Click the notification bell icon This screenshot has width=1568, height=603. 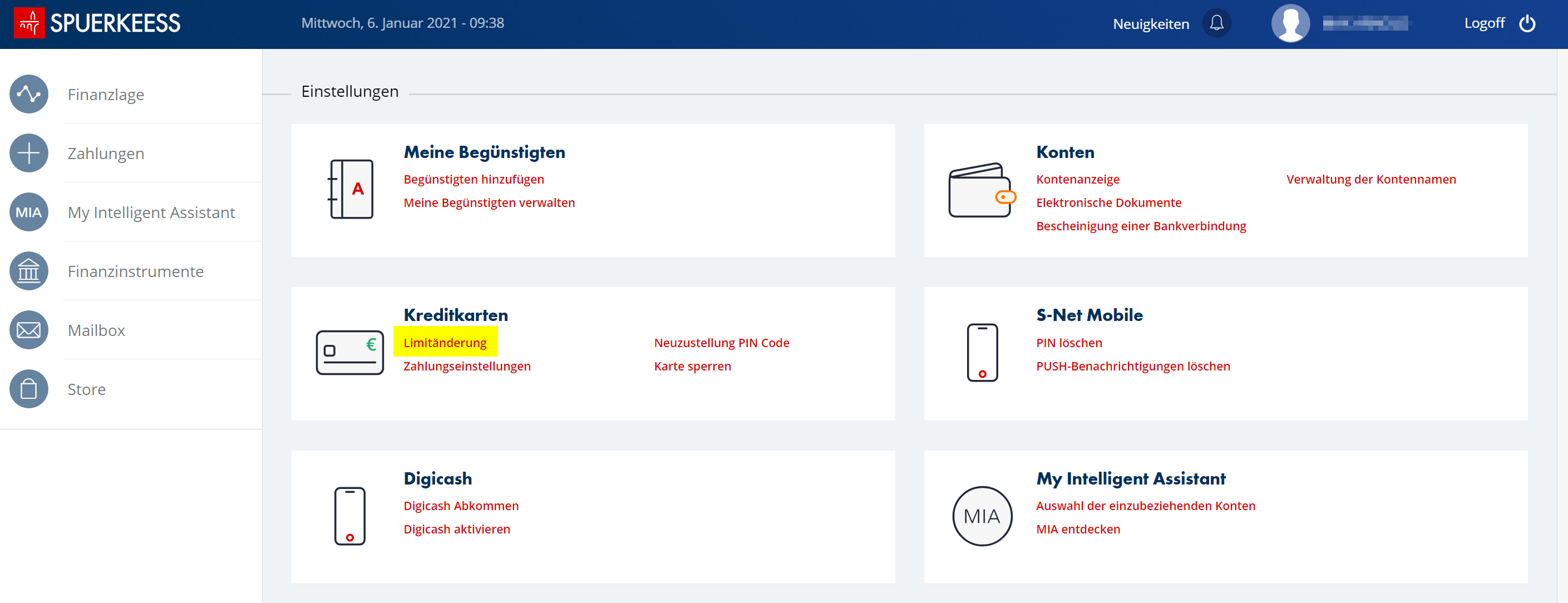1216,23
